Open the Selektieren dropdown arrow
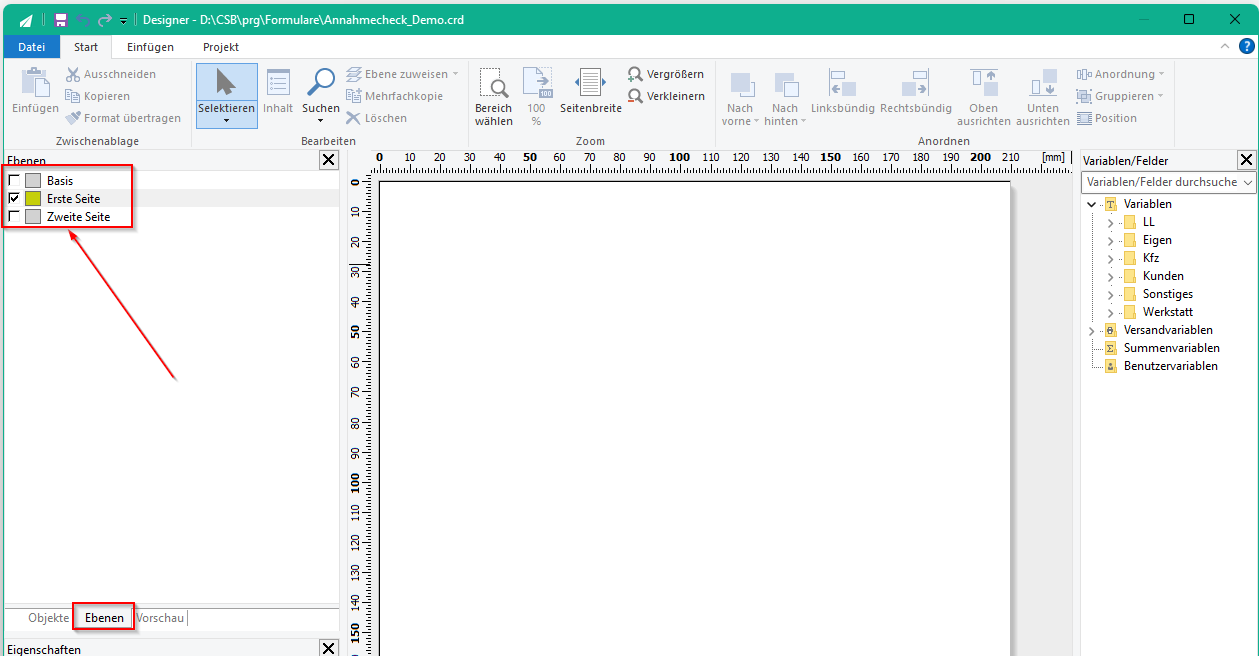The height and width of the screenshot is (656, 1259). click(x=226, y=121)
